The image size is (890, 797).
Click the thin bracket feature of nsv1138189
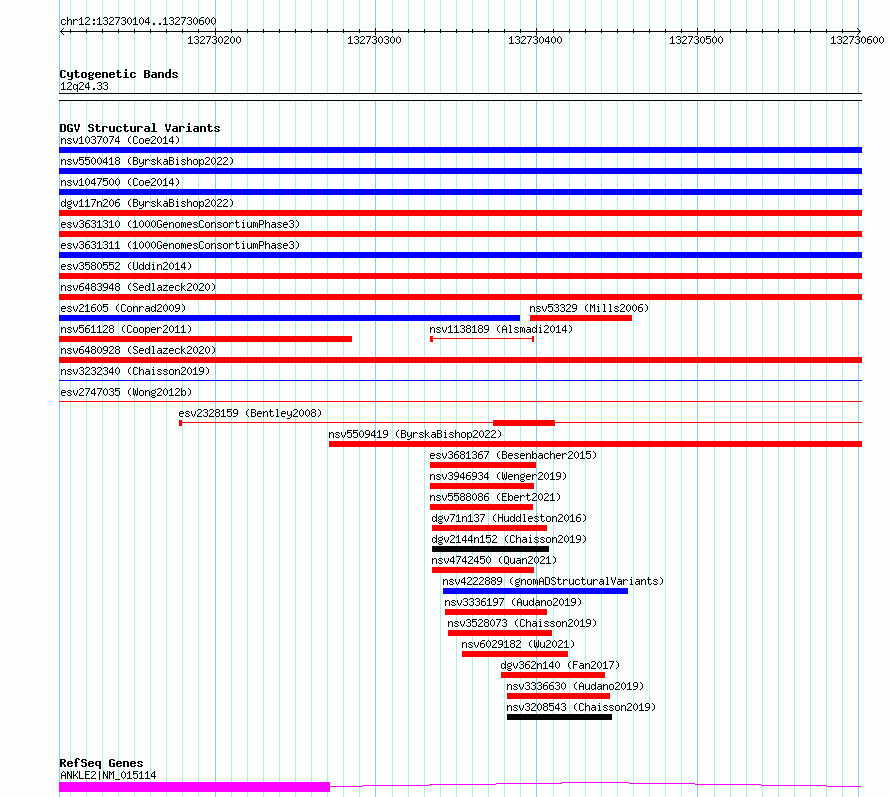[x=482, y=339]
